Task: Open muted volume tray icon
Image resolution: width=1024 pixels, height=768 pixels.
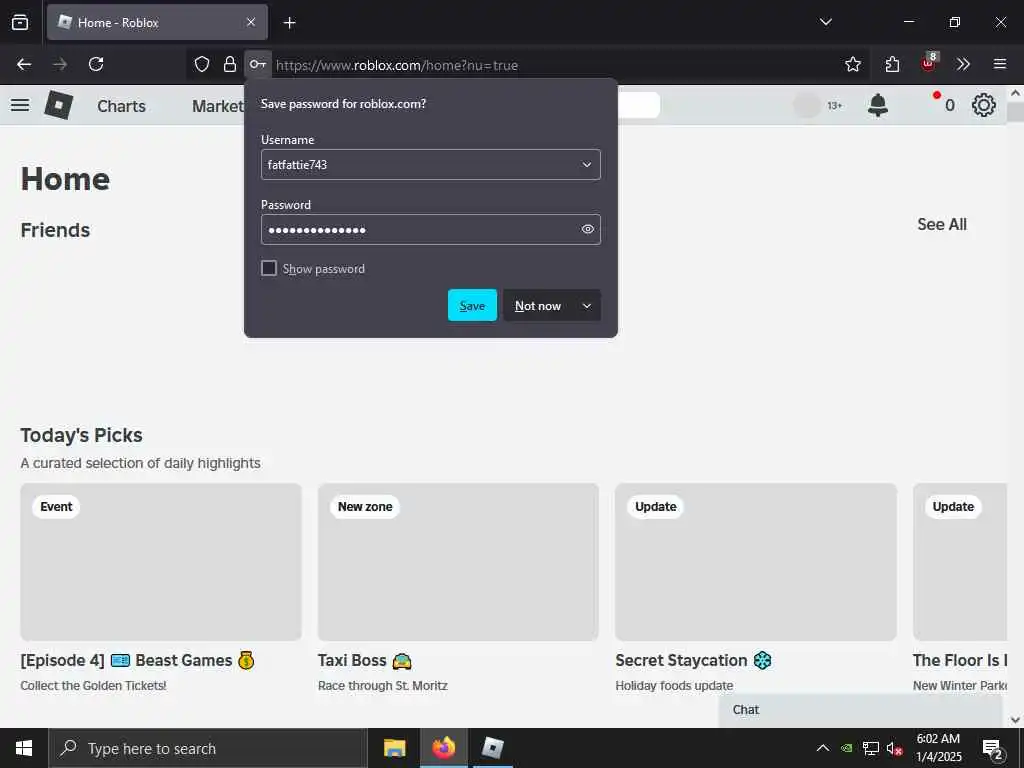Action: (894, 748)
